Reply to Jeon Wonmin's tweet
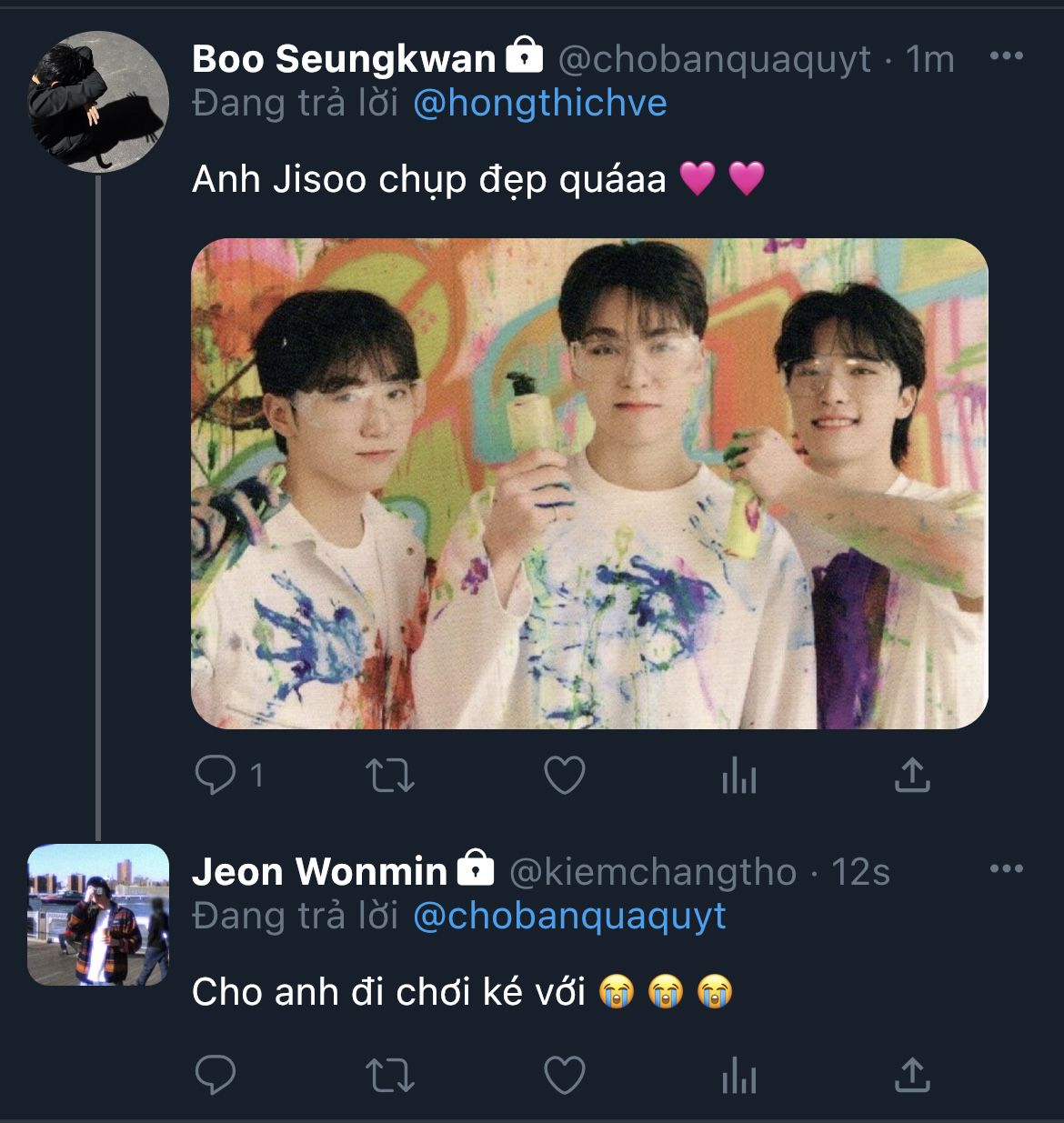The height and width of the screenshot is (1123, 1064). tap(216, 1076)
